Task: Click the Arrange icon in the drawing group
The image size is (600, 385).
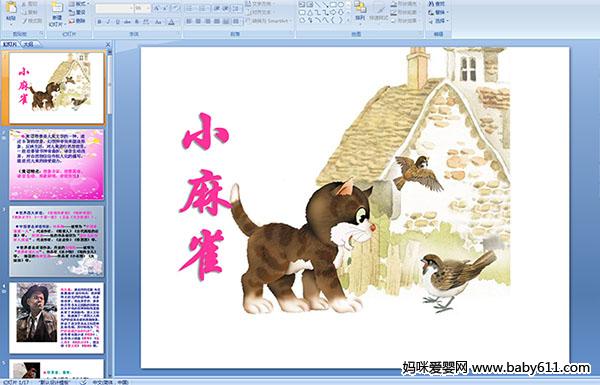Action: pyautogui.click(x=360, y=11)
